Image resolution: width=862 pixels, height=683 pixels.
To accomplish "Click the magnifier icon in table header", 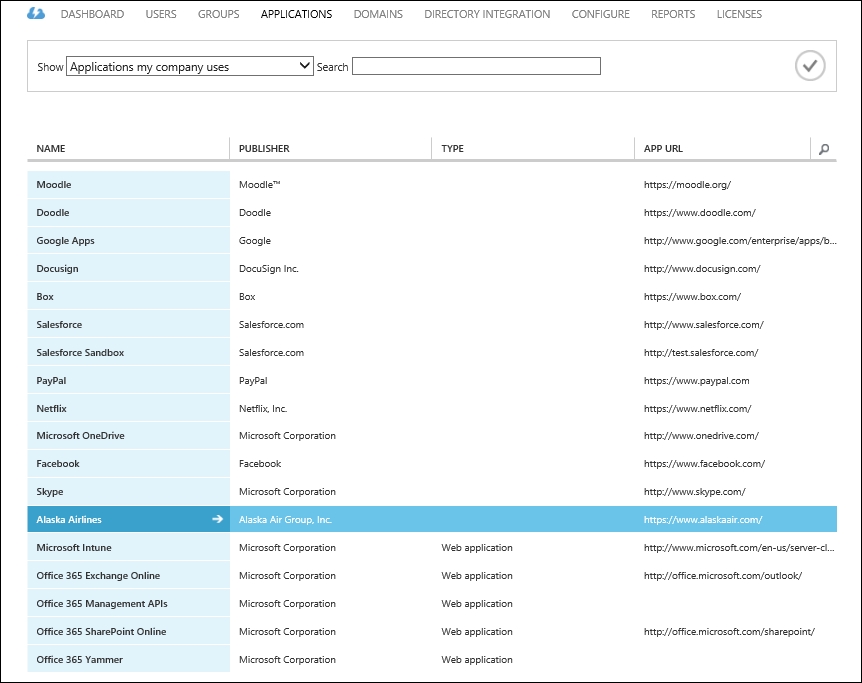I will pos(824,149).
